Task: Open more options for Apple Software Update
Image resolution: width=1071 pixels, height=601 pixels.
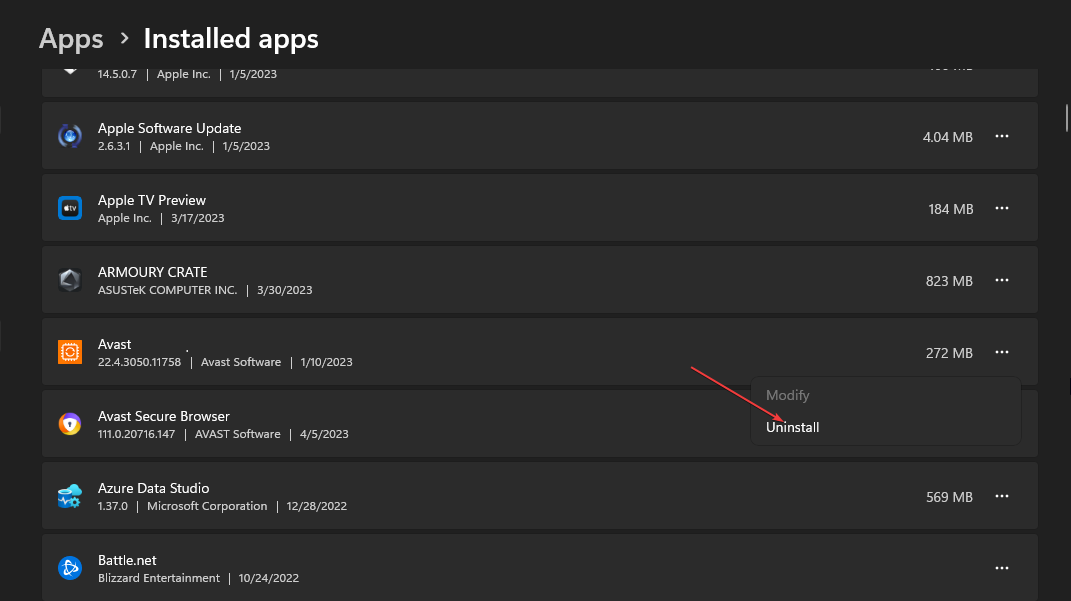Action: (1001, 137)
